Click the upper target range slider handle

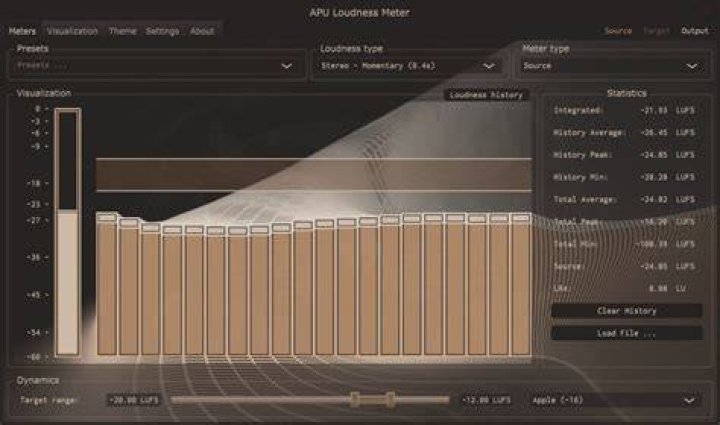[390, 400]
